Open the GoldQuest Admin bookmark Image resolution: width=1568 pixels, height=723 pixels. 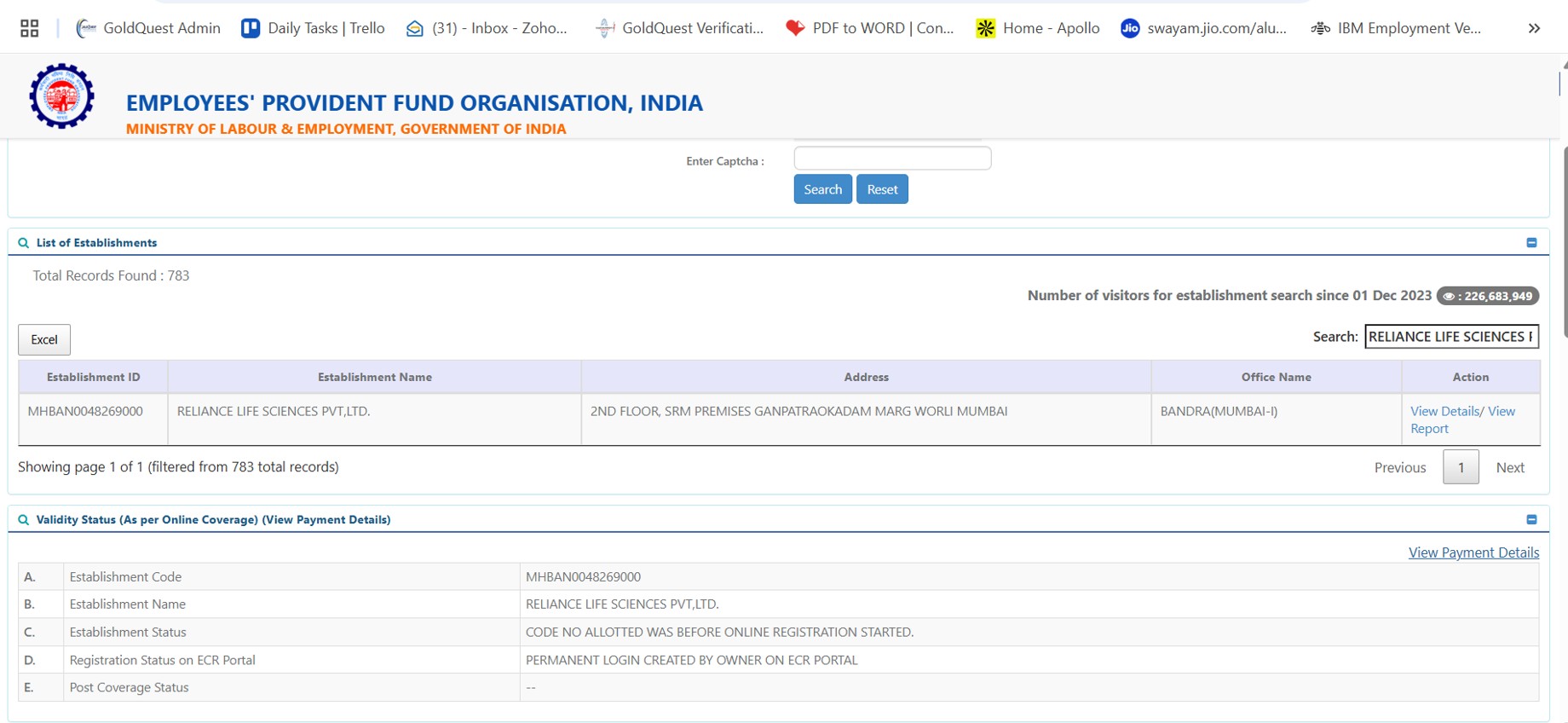coord(148,28)
